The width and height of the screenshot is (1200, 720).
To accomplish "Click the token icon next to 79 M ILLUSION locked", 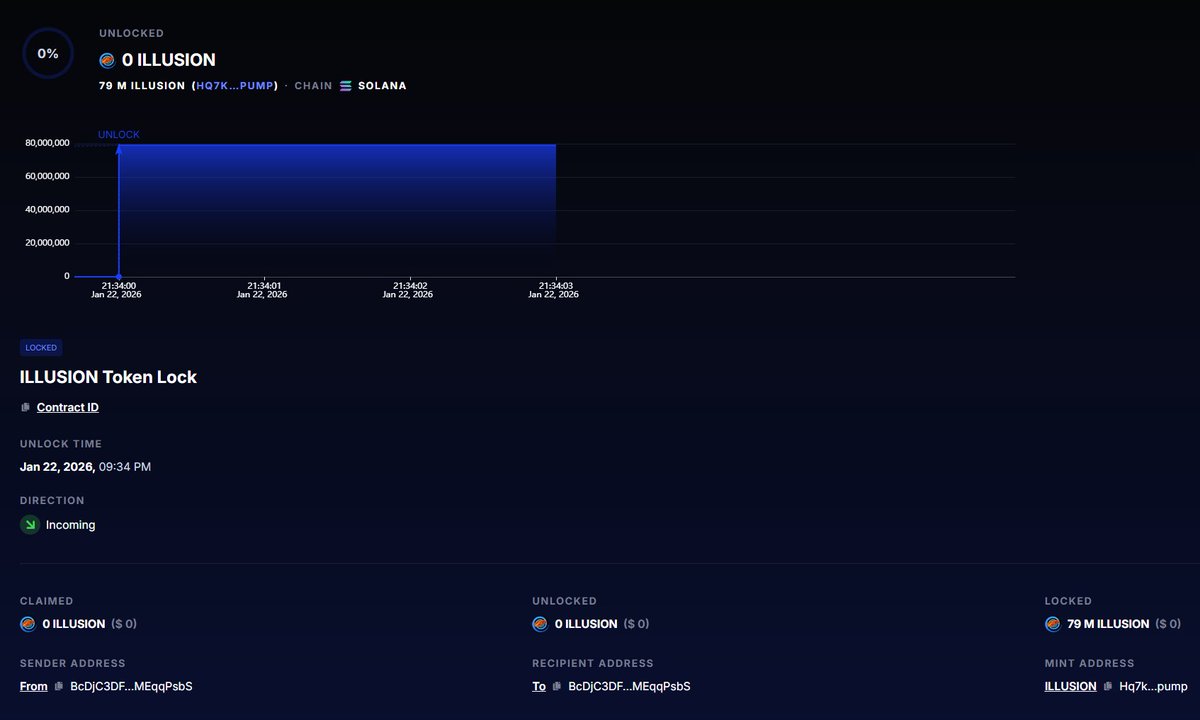I will (x=1053, y=624).
